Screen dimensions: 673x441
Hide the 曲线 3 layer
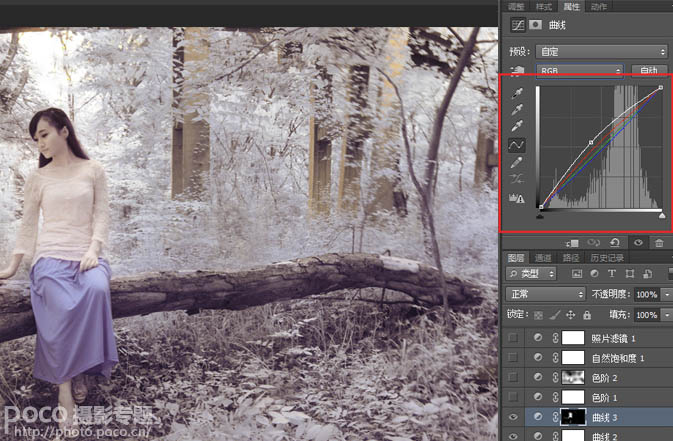pos(513,417)
